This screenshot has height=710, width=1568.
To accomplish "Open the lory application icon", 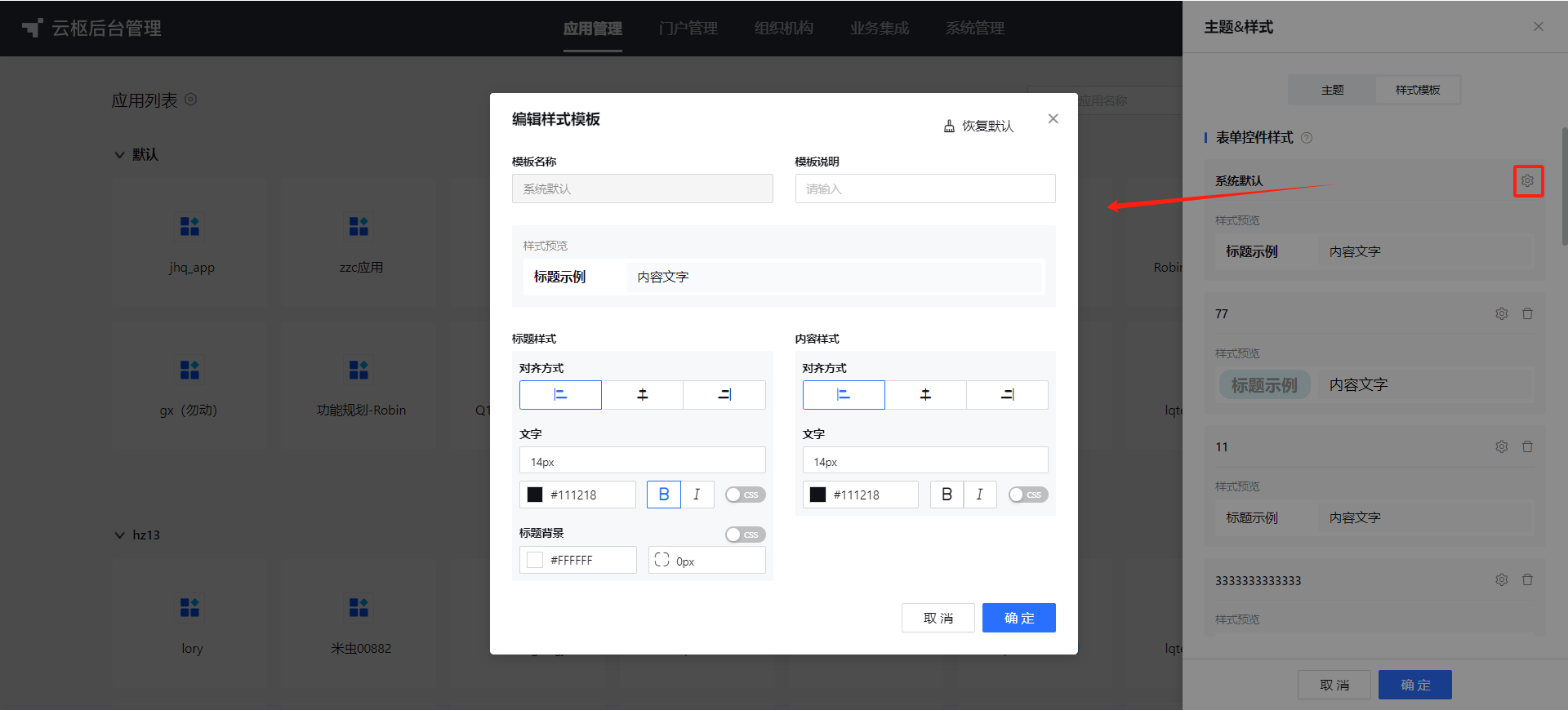I will (x=189, y=608).
